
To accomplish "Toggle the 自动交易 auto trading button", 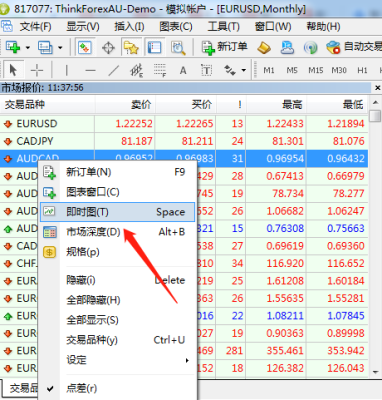I will (354, 47).
